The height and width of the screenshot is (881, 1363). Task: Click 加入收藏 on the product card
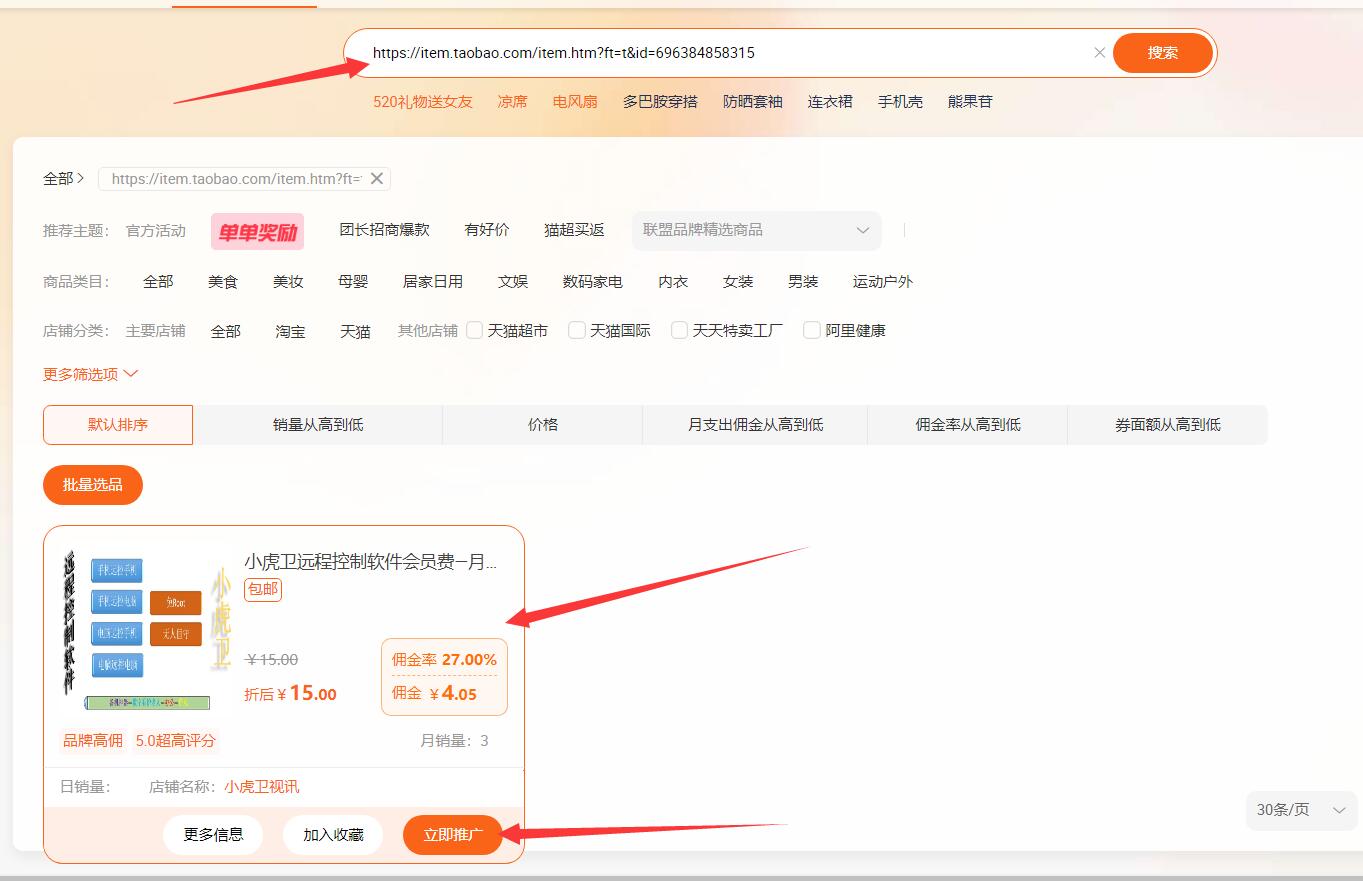(333, 835)
